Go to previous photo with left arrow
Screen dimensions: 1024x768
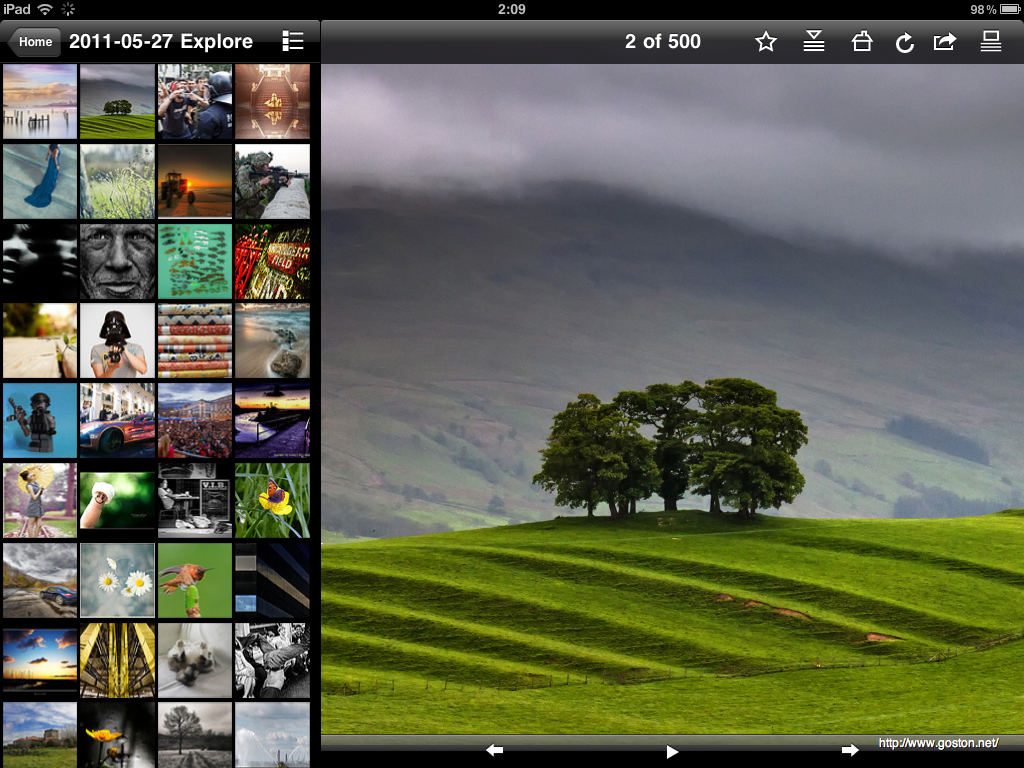coord(494,750)
